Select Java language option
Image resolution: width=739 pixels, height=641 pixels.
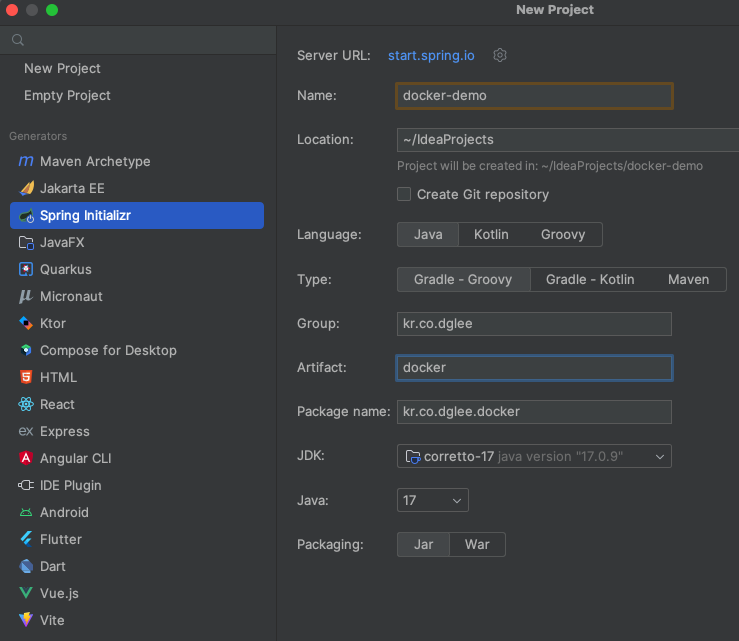point(428,234)
